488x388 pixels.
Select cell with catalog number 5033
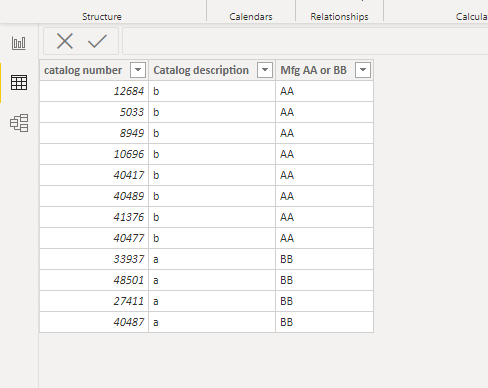(94, 112)
